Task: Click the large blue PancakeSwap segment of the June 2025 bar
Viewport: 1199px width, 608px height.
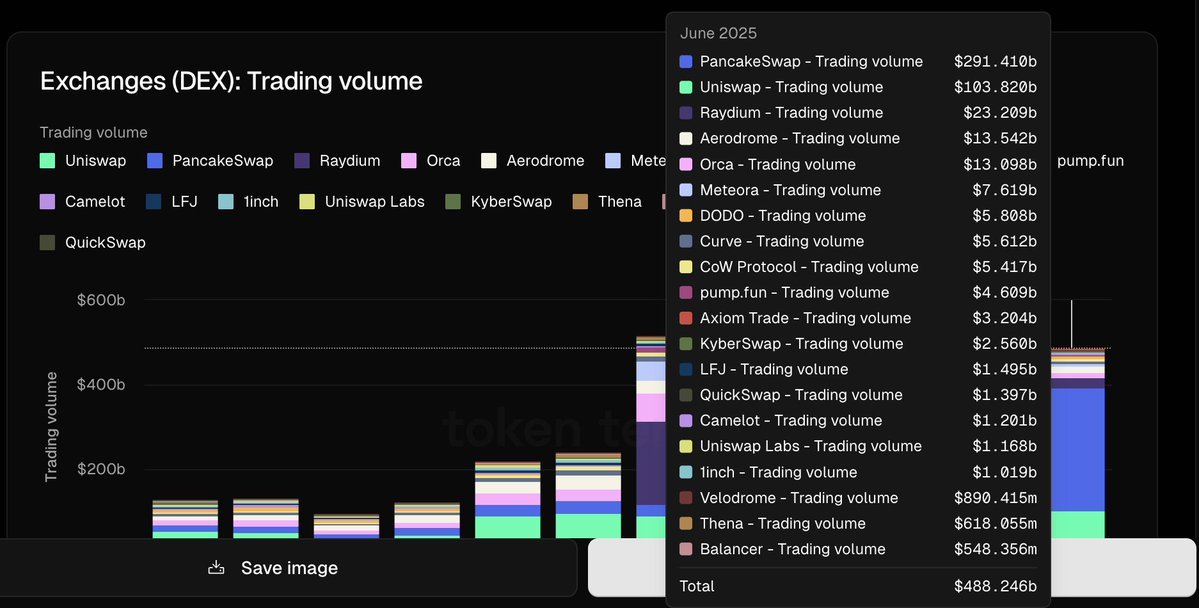Action: pos(1077,450)
